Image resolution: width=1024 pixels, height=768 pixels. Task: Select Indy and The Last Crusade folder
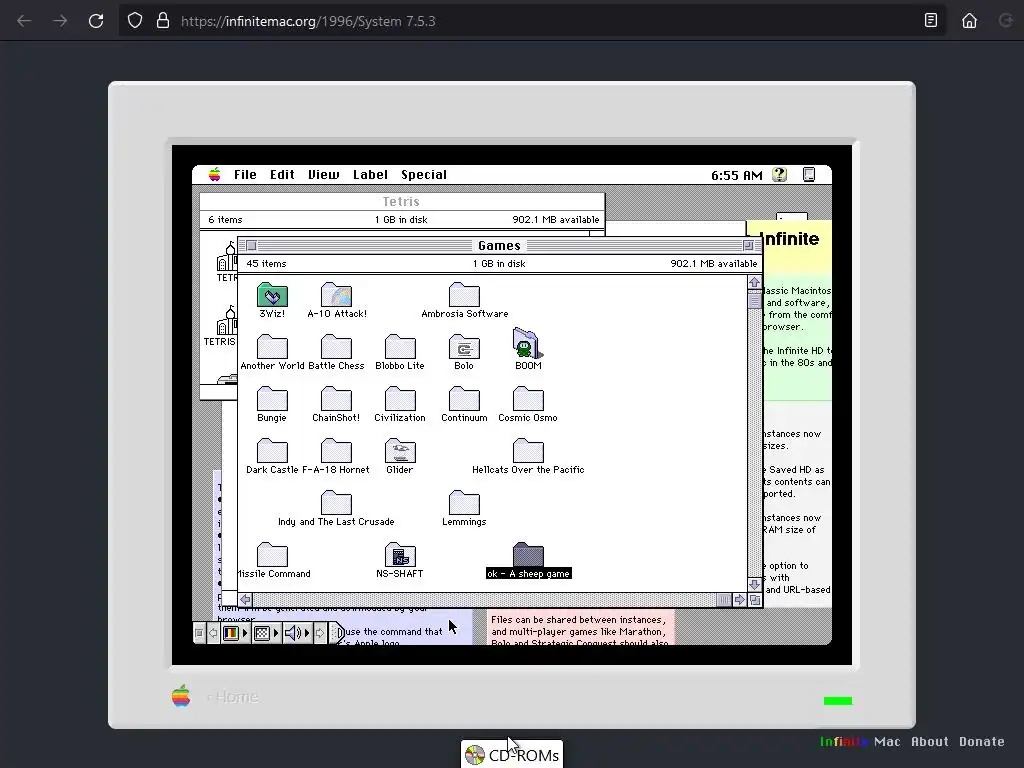point(336,503)
